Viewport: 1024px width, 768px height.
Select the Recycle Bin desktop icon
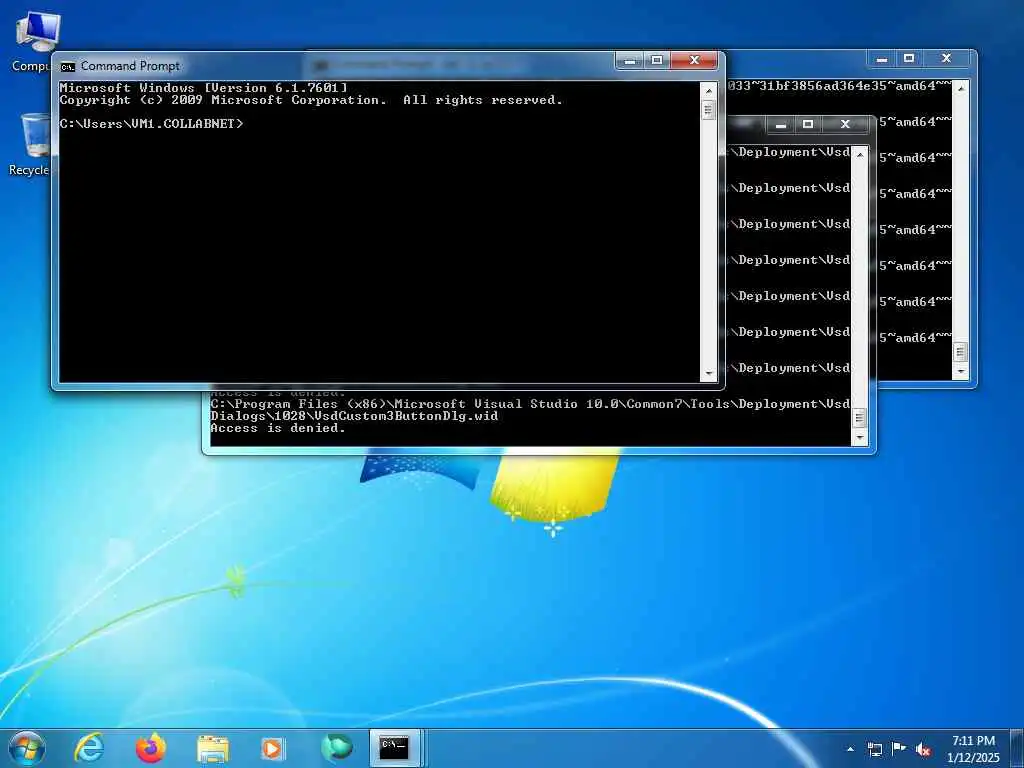(31, 144)
